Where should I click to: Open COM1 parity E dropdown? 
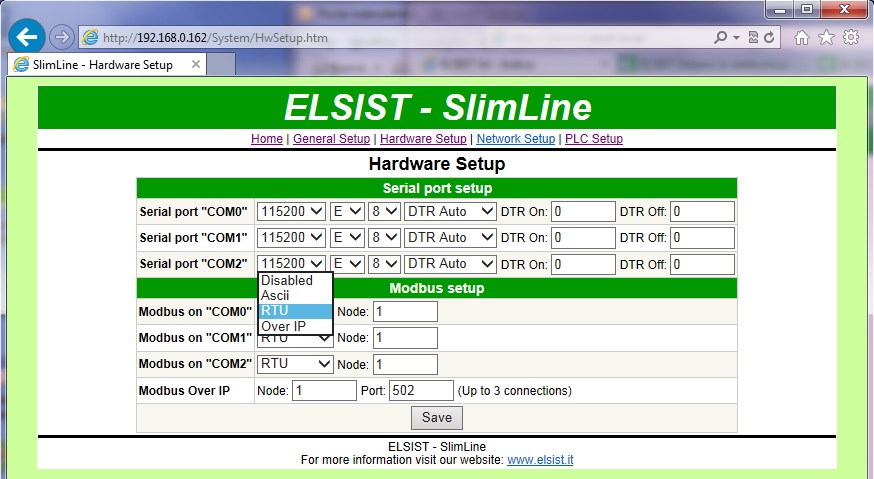tap(347, 238)
